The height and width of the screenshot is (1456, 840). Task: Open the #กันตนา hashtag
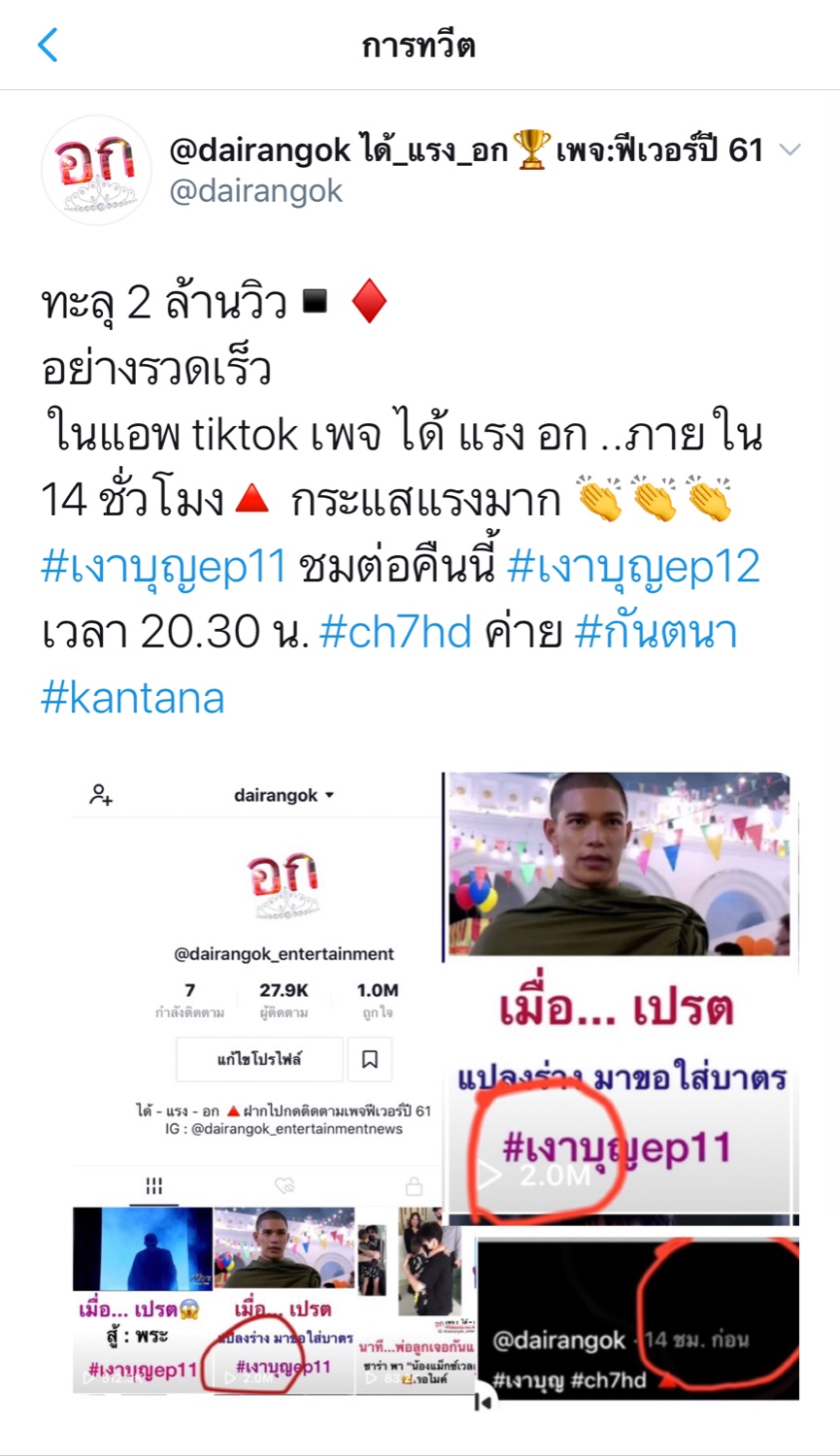pos(655,632)
